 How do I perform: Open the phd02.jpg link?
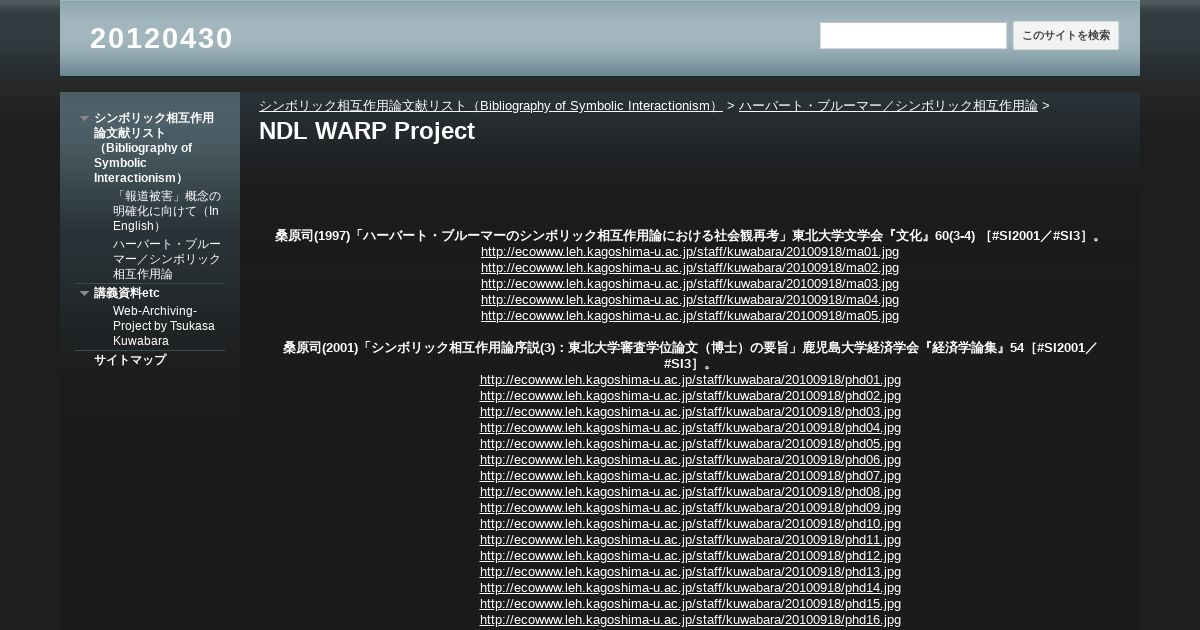point(690,396)
